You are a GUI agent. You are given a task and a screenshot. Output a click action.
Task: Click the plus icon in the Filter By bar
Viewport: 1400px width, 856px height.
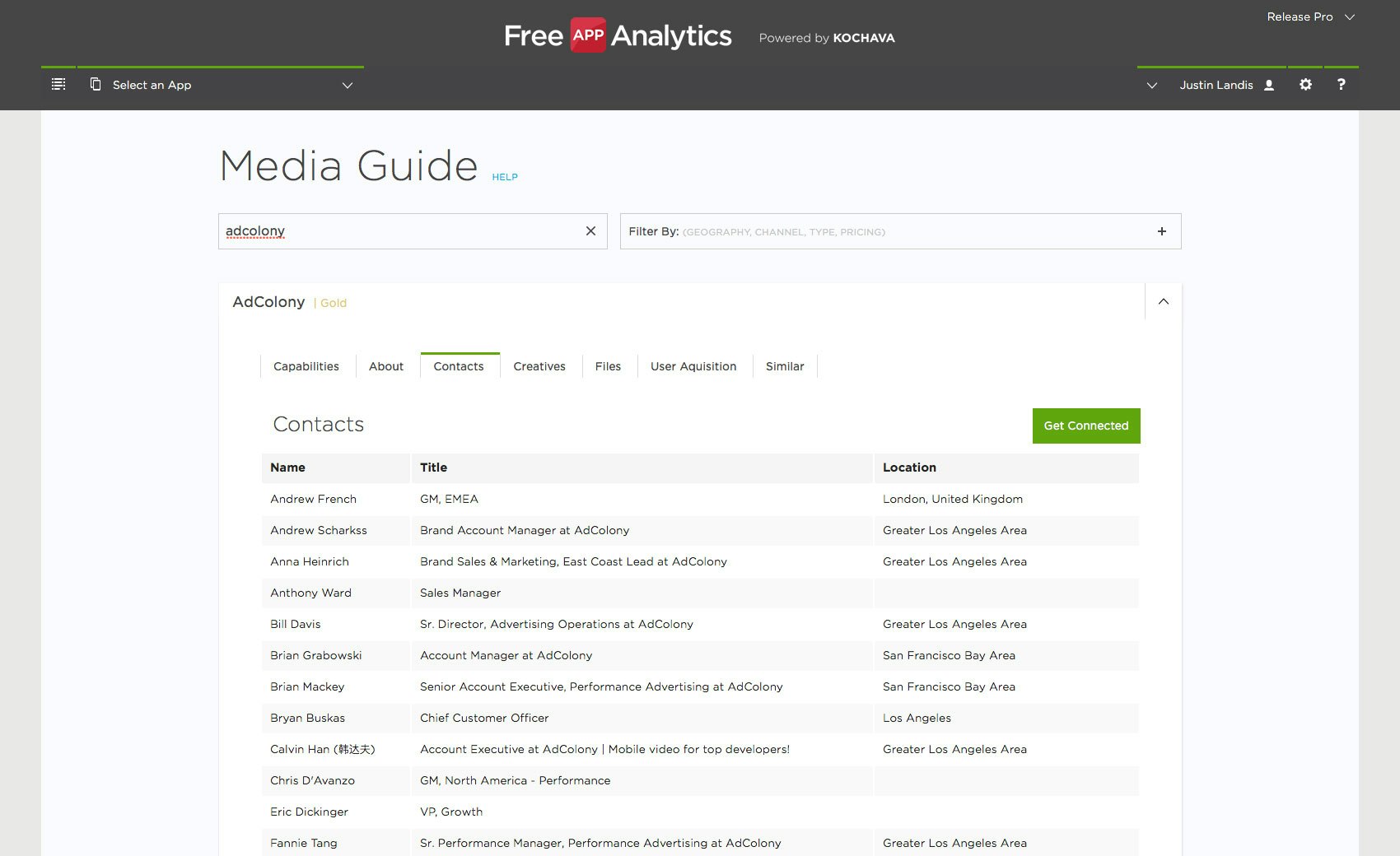coord(1162,231)
